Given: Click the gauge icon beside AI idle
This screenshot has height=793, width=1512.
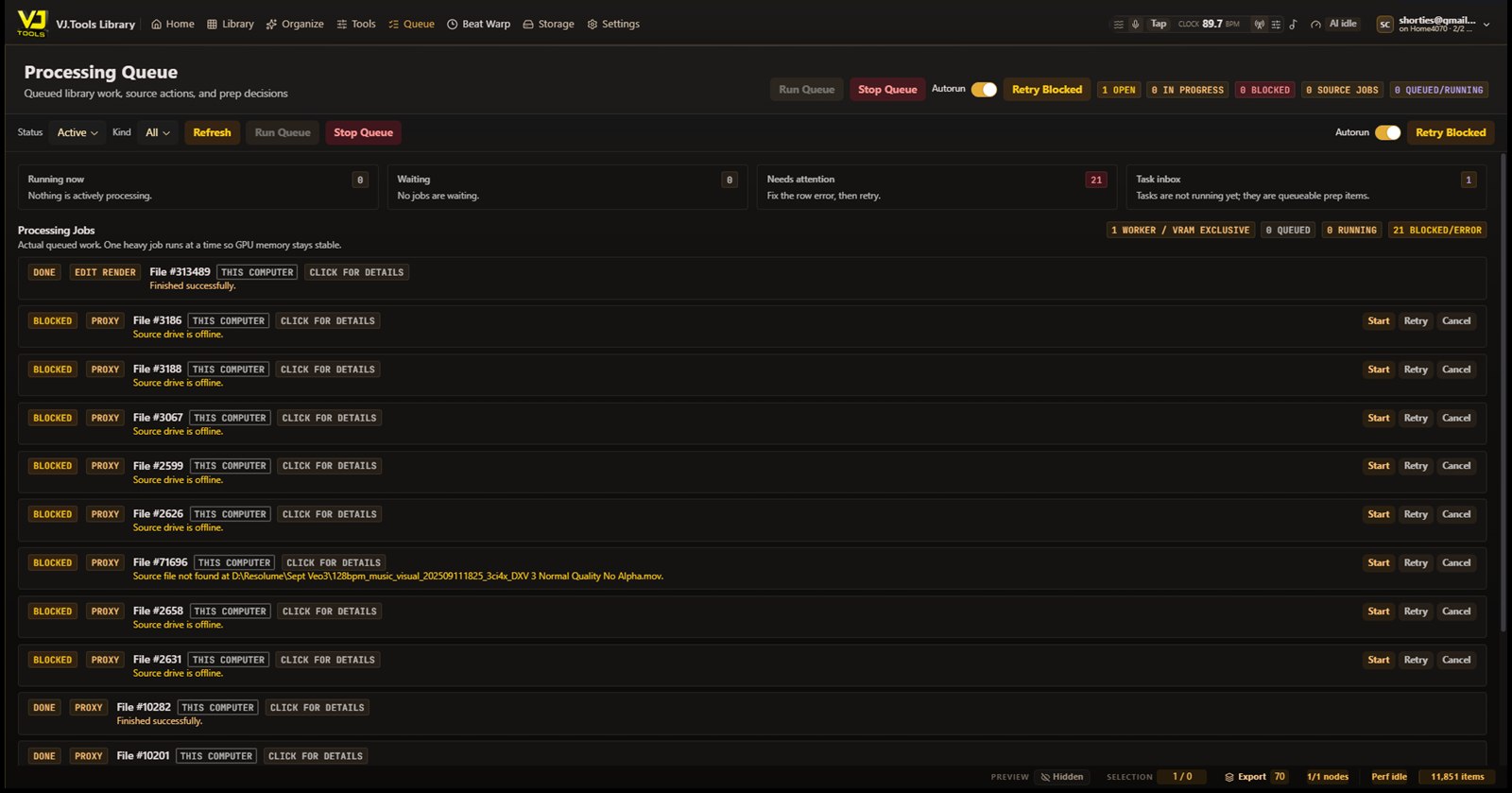Looking at the screenshot, I should pyautogui.click(x=1315, y=25).
